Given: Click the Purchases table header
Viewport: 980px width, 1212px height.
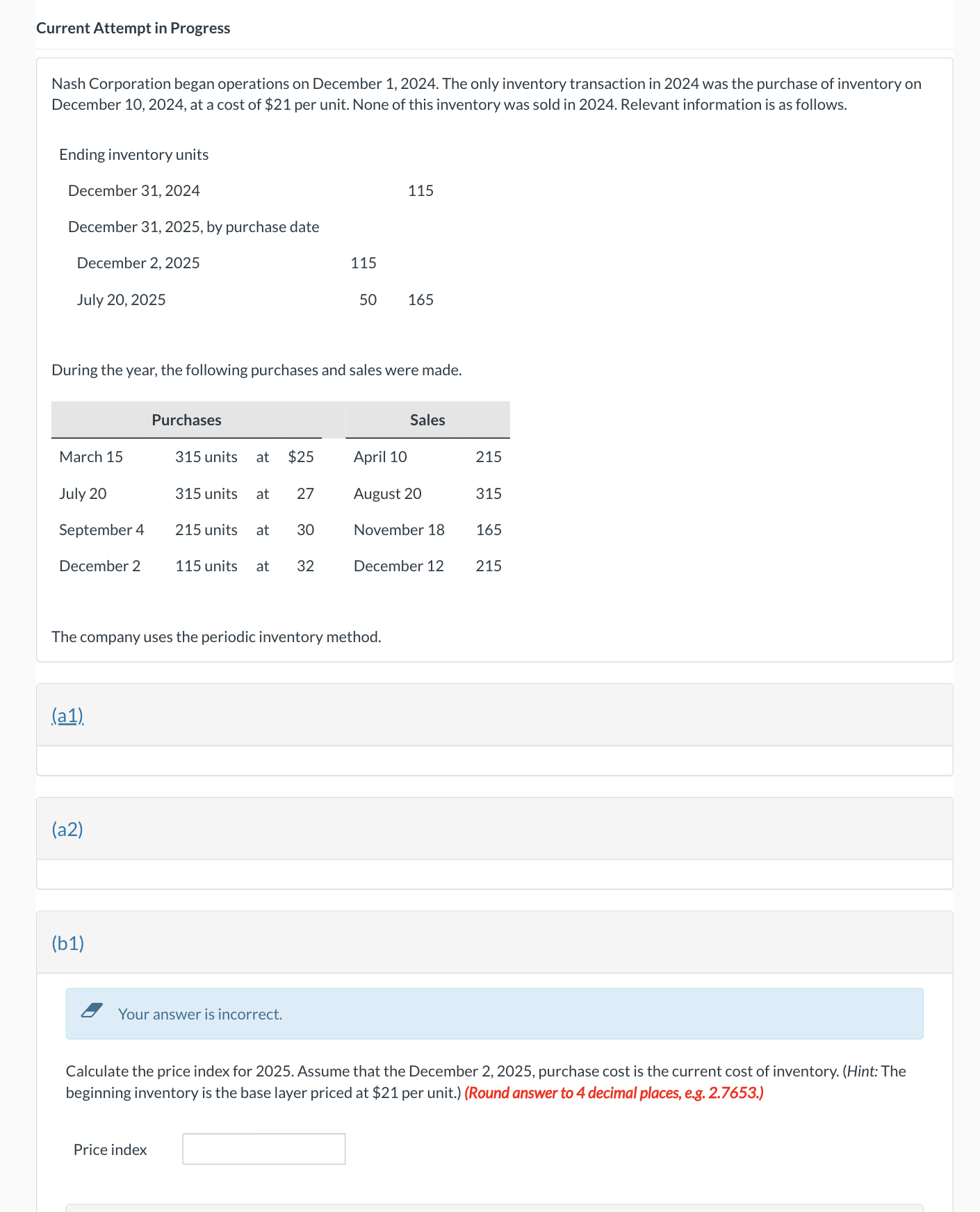Looking at the screenshot, I should click(186, 420).
